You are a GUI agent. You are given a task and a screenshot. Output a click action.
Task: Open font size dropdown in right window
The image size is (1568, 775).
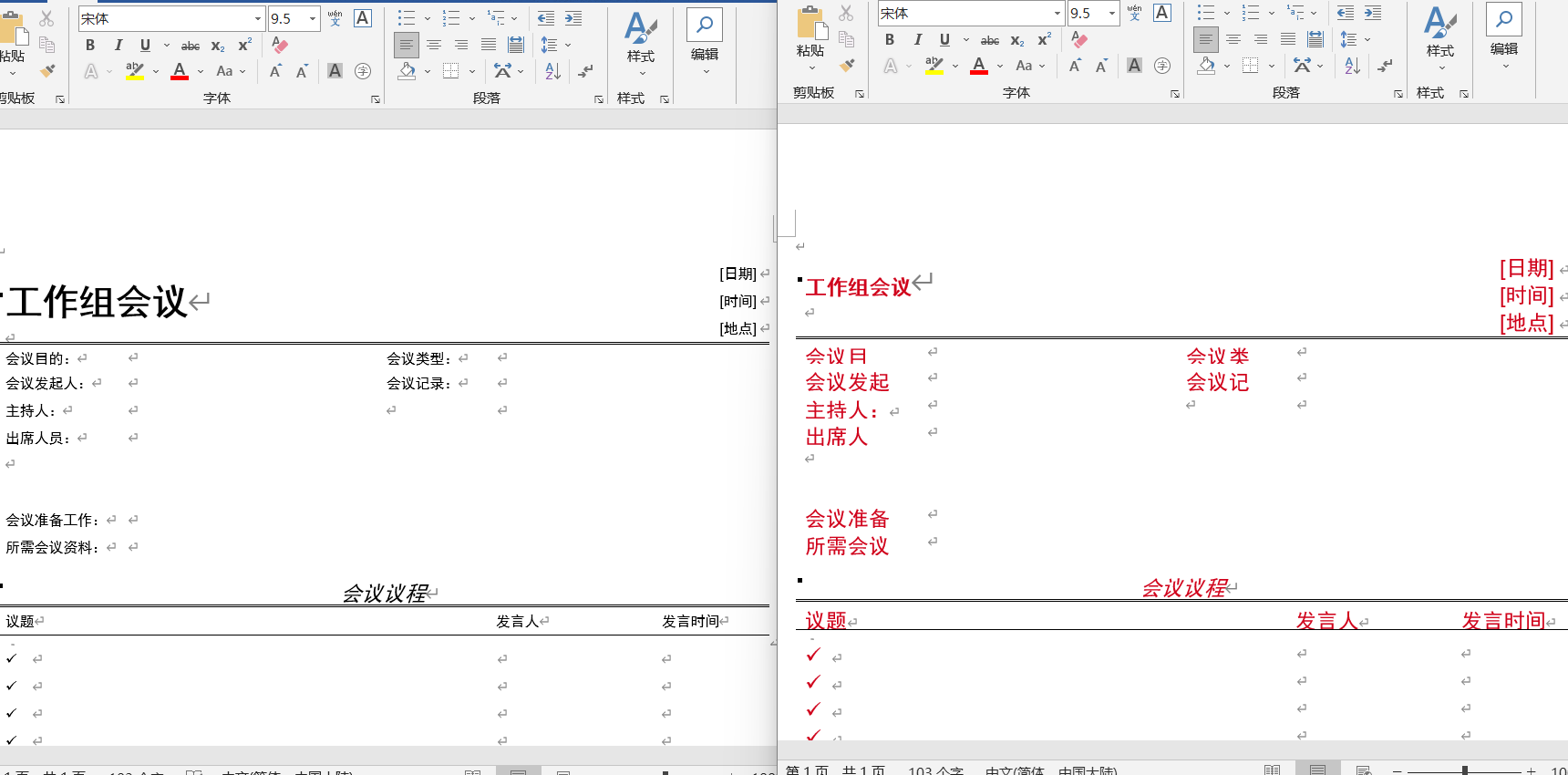pyautogui.click(x=1112, y=13)
